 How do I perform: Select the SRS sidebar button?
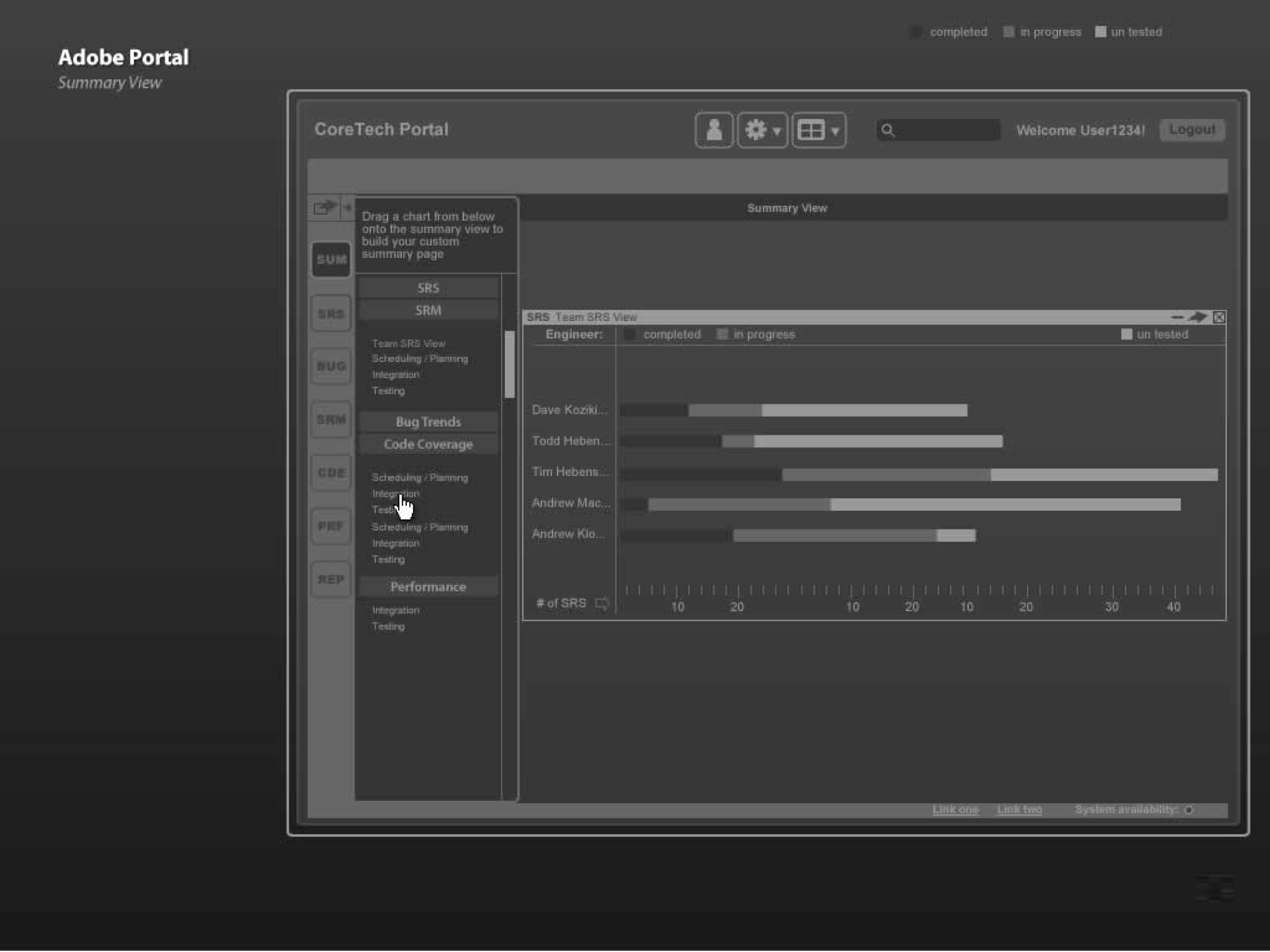click(x=331, y=314)
